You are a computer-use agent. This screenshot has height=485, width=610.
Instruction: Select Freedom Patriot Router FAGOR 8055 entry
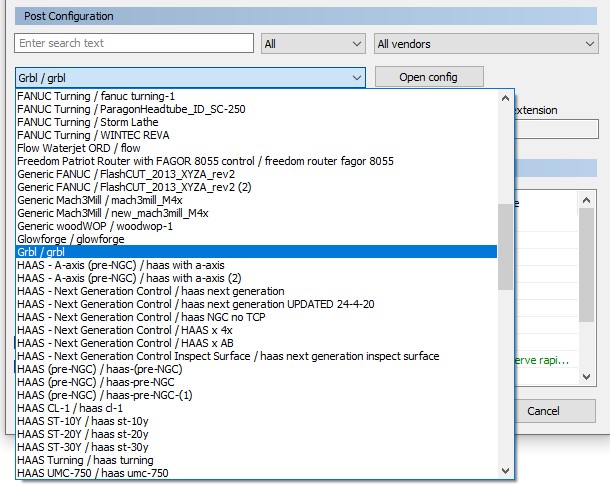coord(256,161)
